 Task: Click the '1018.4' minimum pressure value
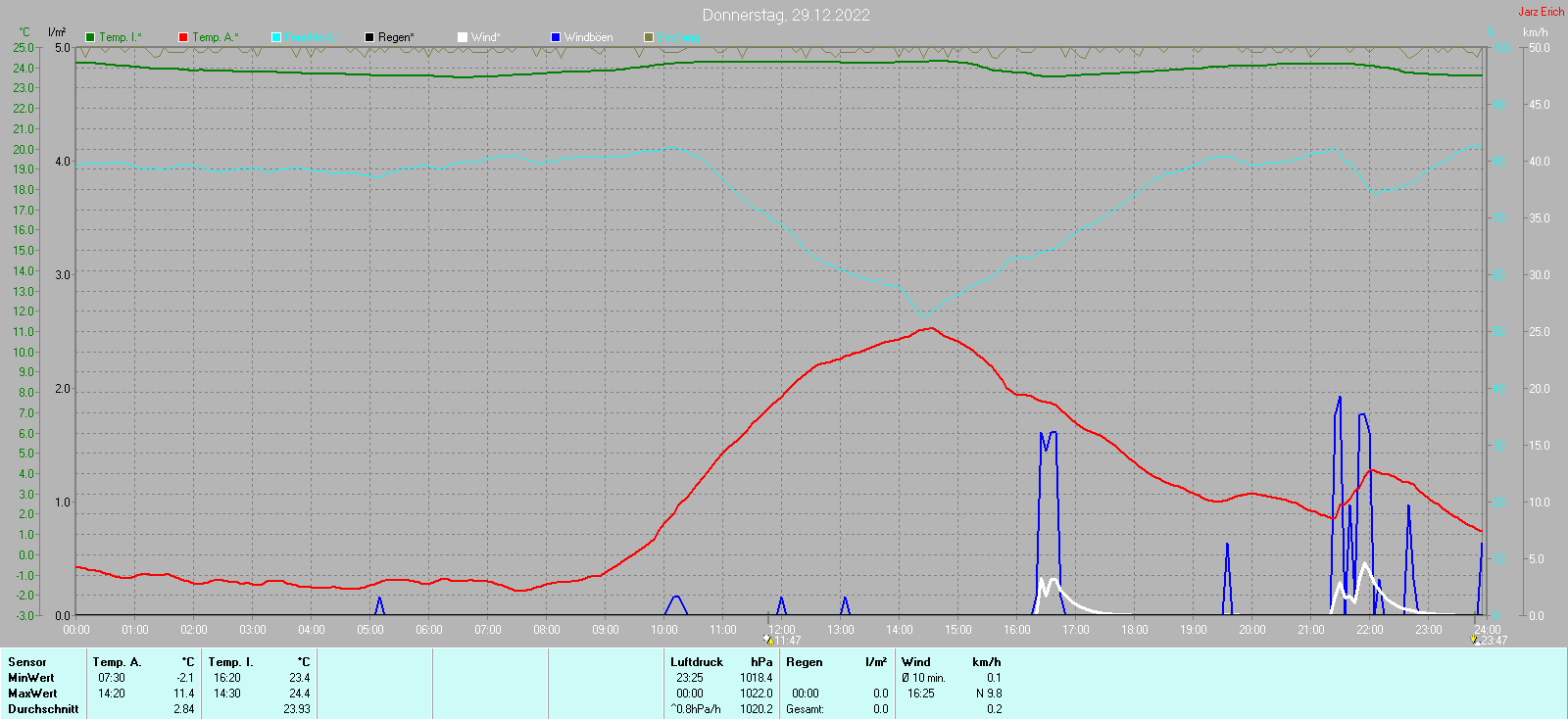[x=757, y=678]
